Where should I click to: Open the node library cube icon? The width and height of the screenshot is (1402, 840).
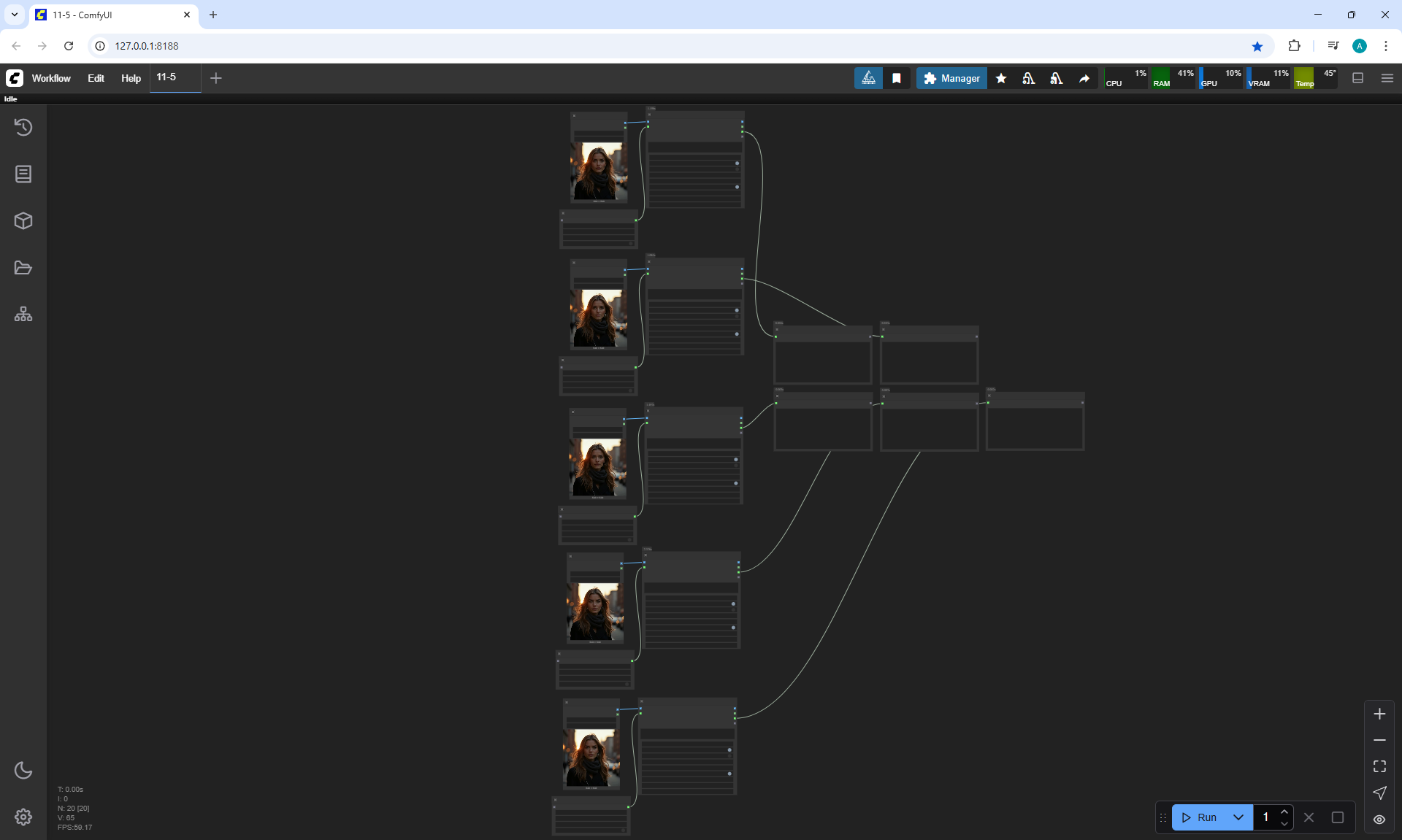[x=23, y=221]
